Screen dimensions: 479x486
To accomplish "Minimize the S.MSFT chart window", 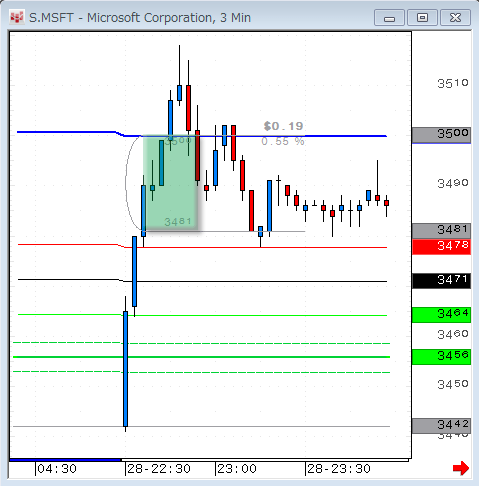I will click(389, 18).
